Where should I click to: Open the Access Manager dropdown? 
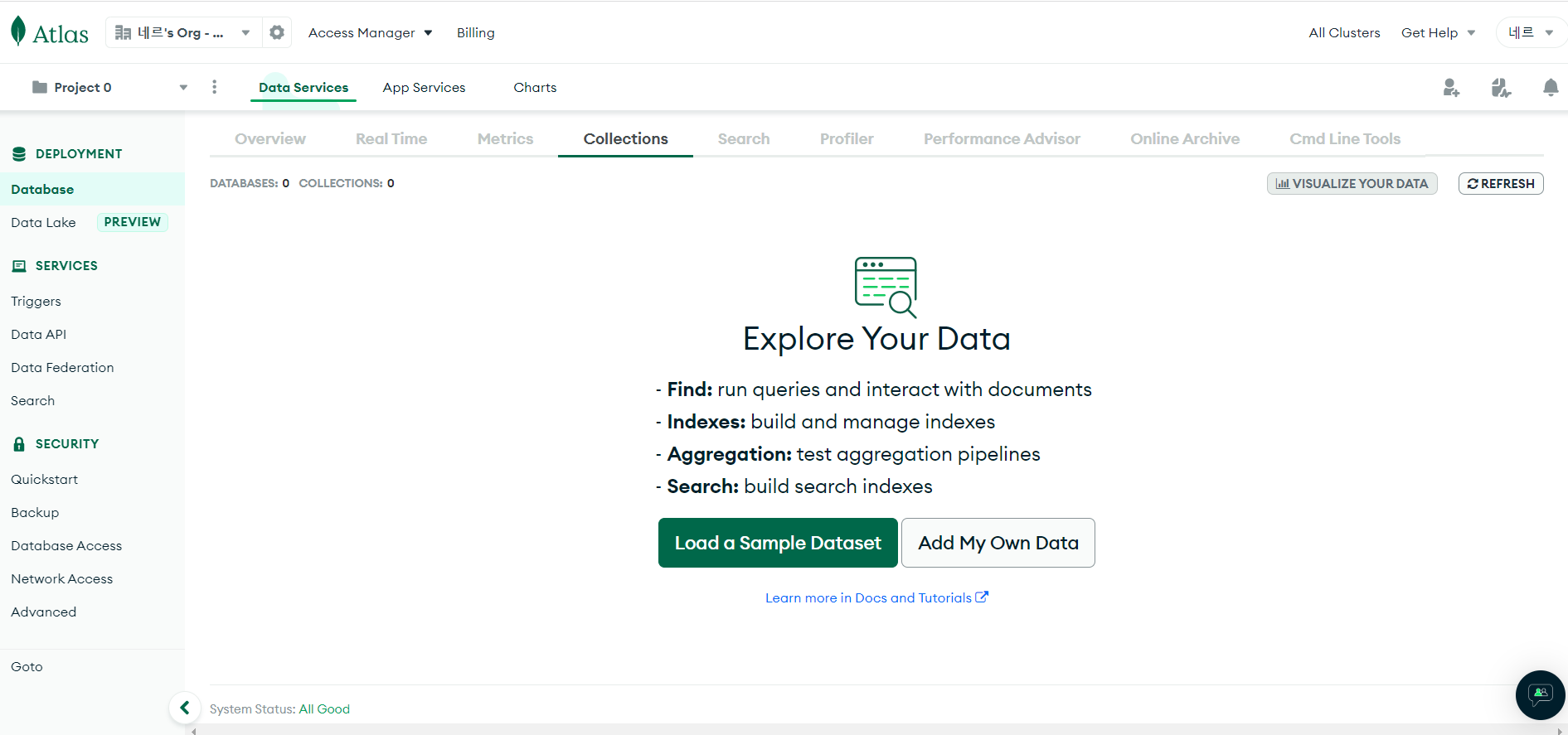[x=370, y=33]
